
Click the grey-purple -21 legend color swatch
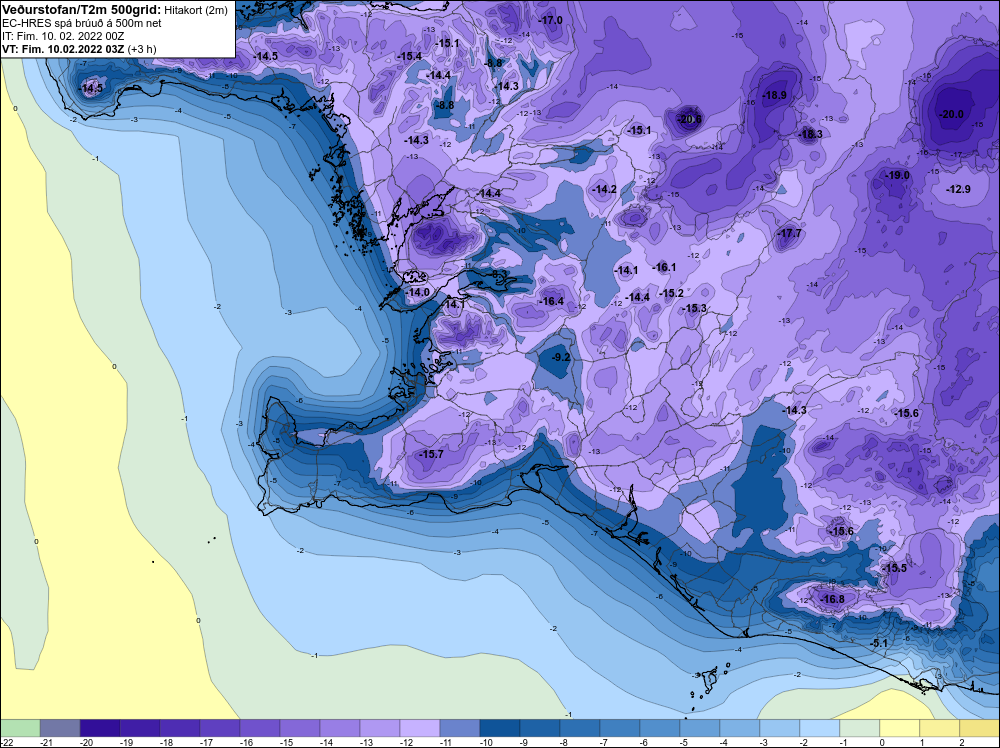60,728
